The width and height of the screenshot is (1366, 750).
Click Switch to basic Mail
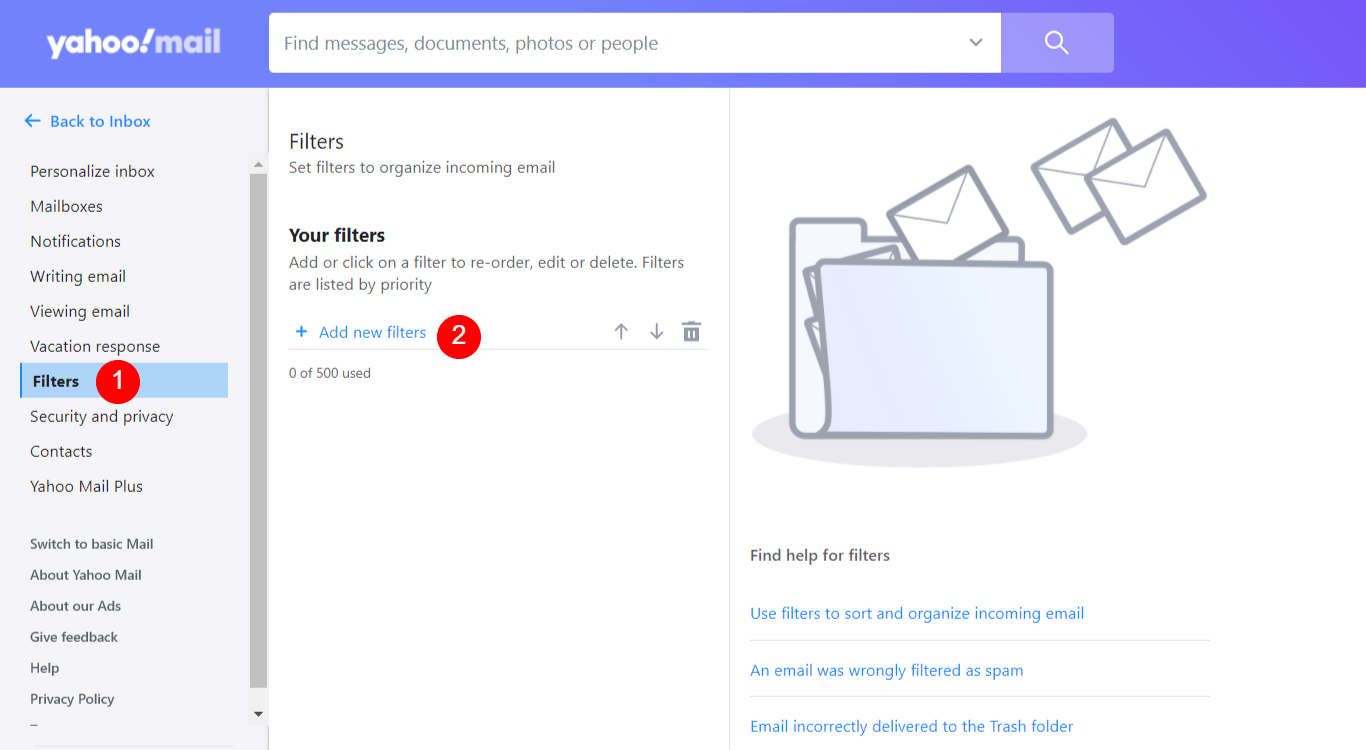[x=91, y=544]
